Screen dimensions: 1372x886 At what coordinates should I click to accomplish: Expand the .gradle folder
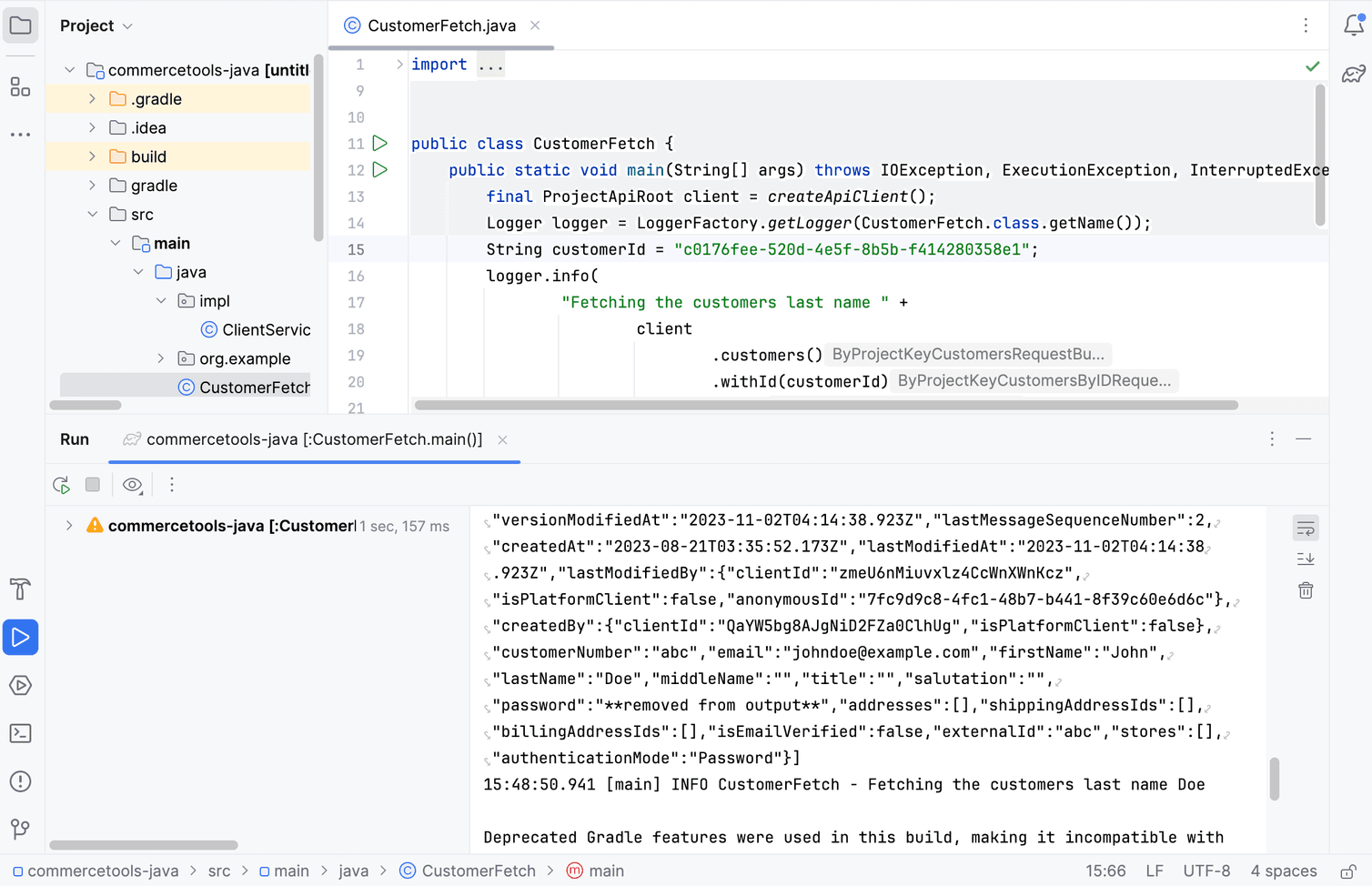(x=93, y=99)
